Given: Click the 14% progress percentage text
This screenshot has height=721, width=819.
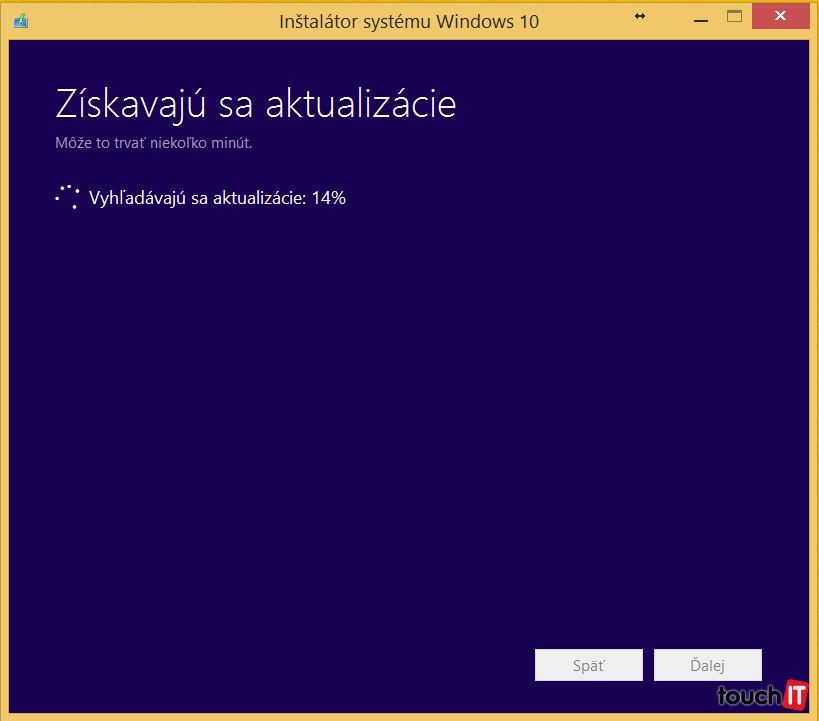Looking at the screenshot, I should coord(328,198).
